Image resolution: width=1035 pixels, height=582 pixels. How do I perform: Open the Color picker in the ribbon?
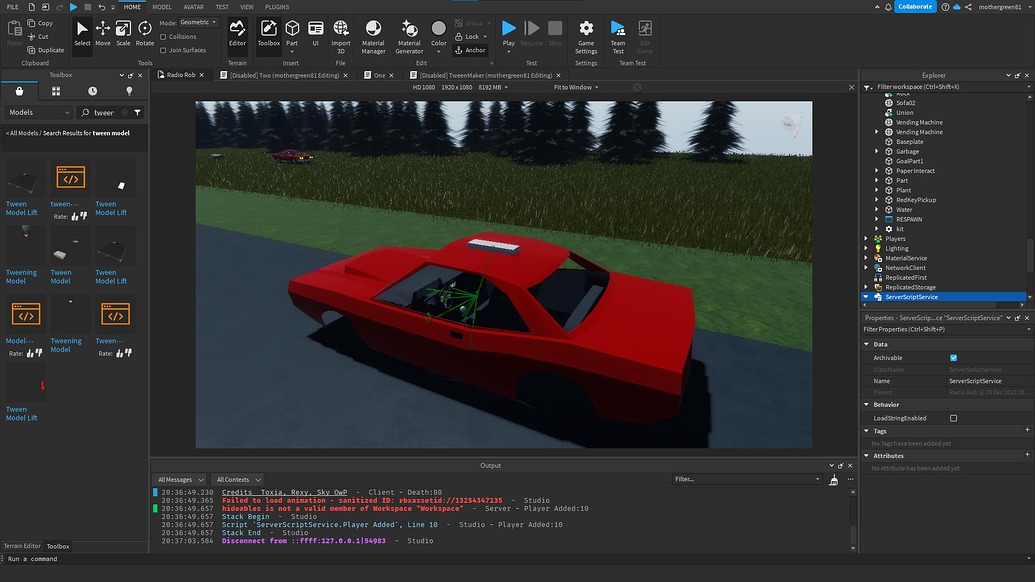pos(438,36)
